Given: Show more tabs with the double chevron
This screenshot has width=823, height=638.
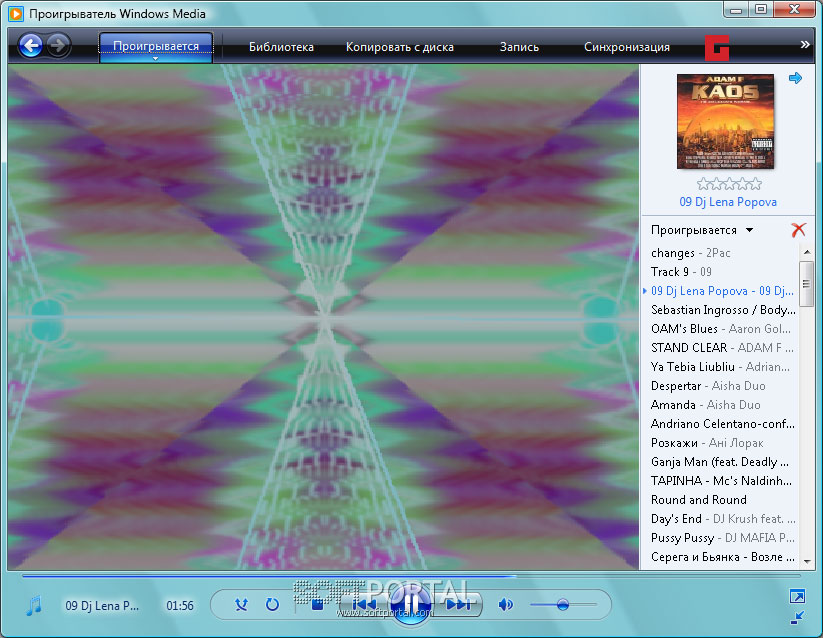Looking at the screenshot, I should pyautogui.click(x=805, y=45).
